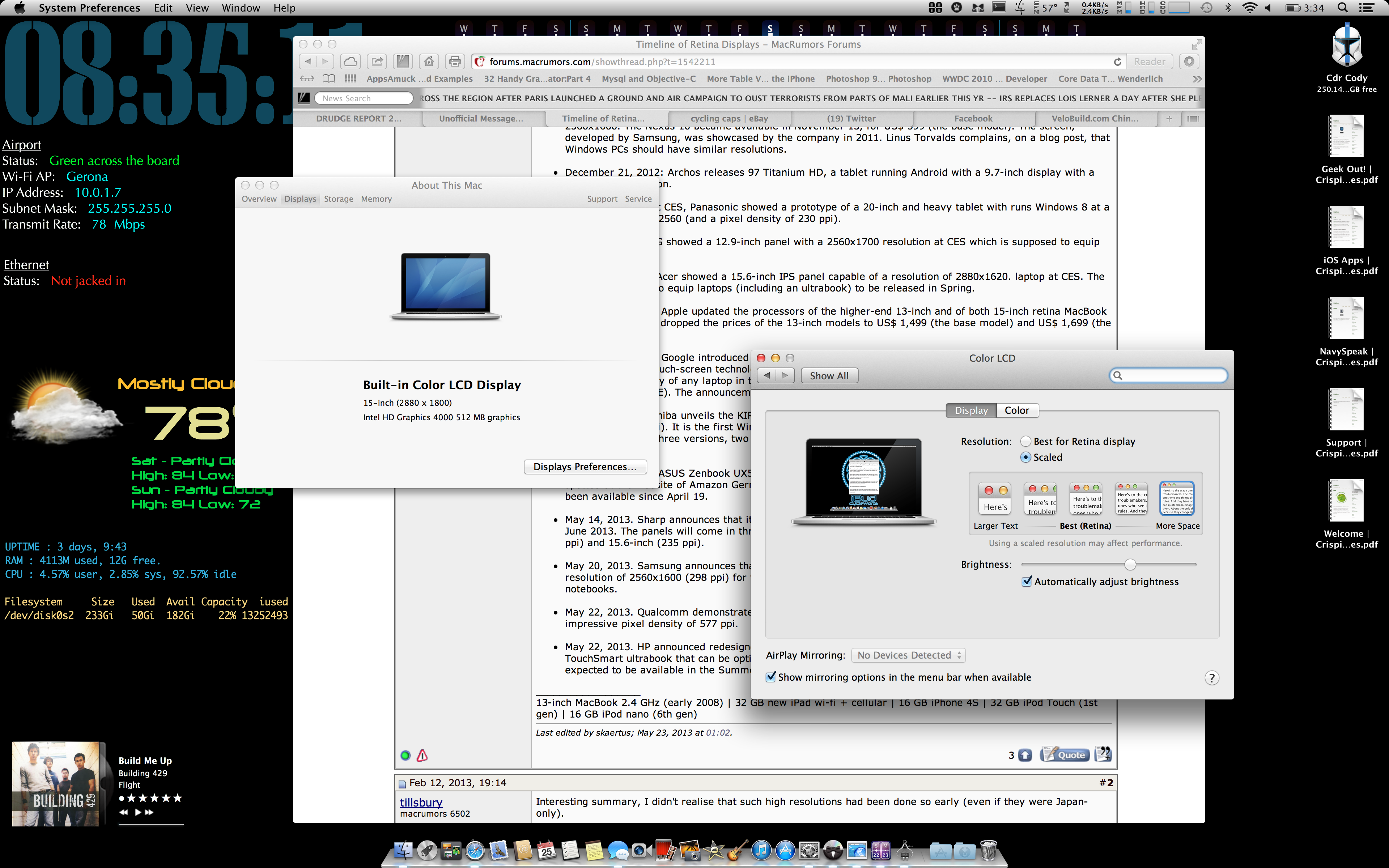Click the Share icon in Safari toolbar
Viewport: 1389px width, 868px height.
coord(377,61)
